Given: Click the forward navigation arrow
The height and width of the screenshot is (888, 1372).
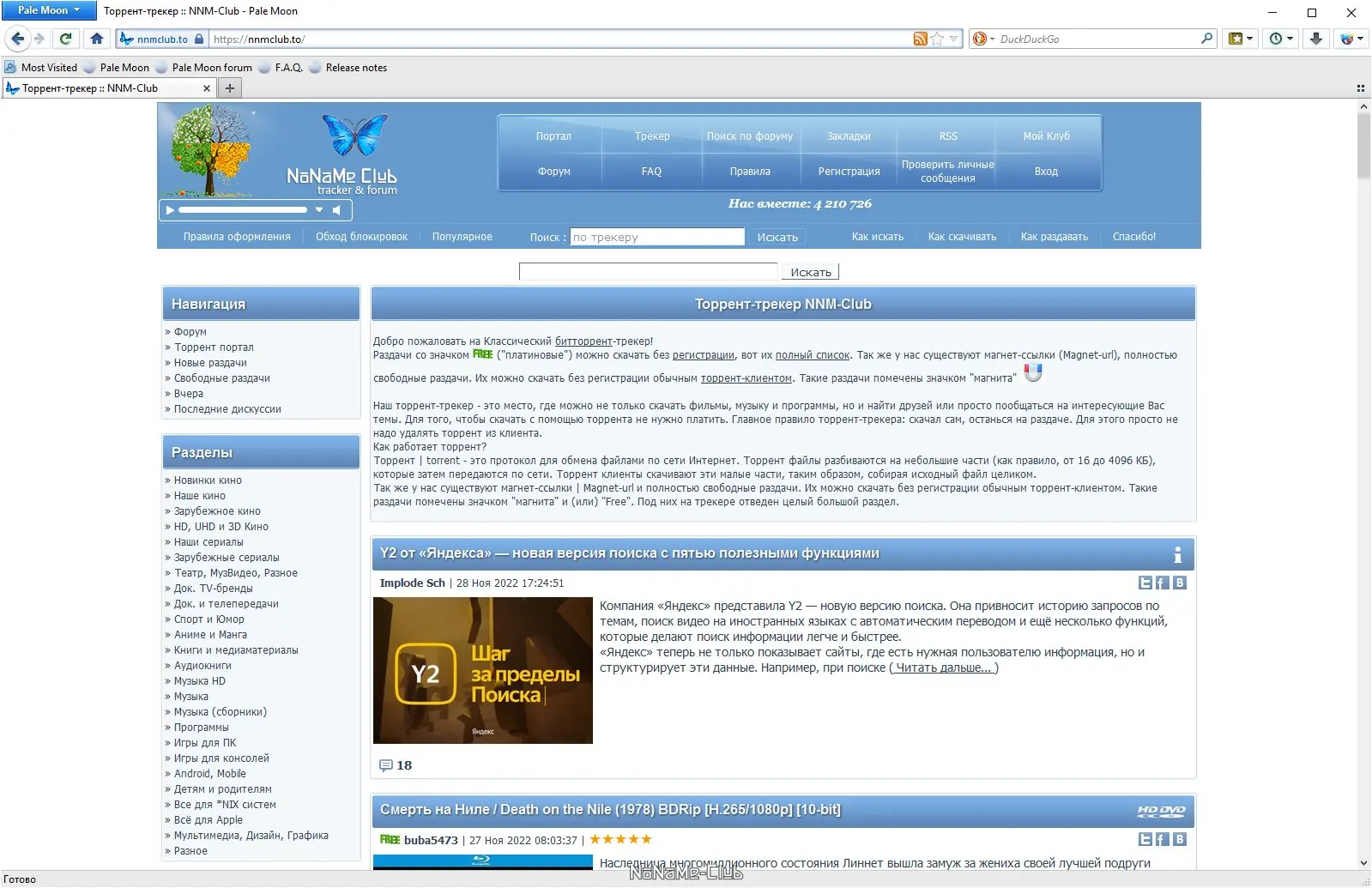Looking at the screenshot, I should point(39,39).
